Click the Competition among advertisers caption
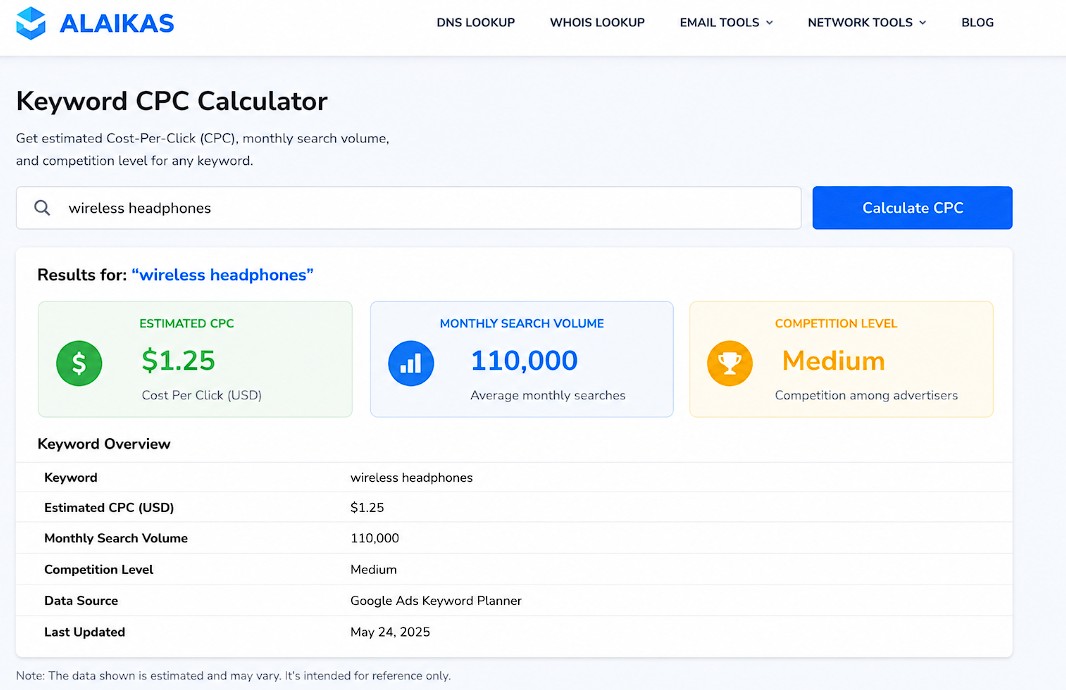 click(x=866, y=395)
